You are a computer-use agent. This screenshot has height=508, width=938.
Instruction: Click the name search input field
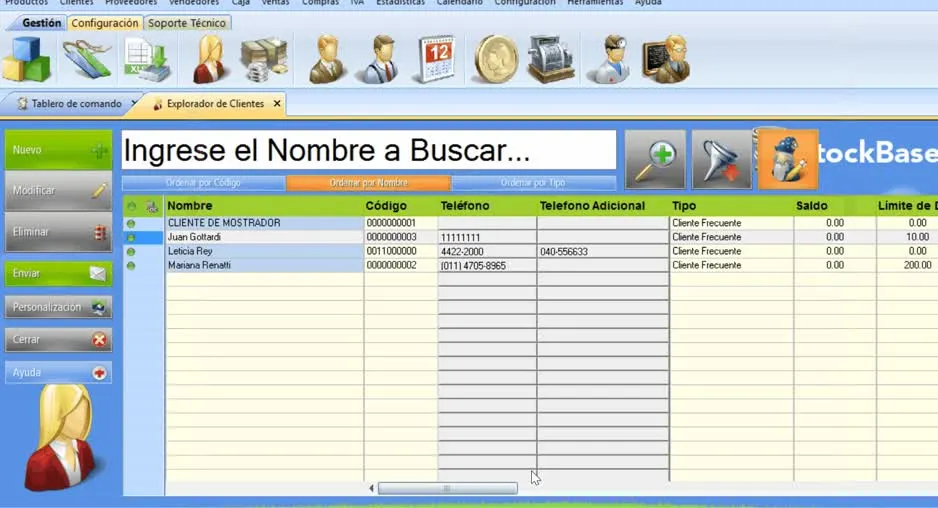click(368, 150)
